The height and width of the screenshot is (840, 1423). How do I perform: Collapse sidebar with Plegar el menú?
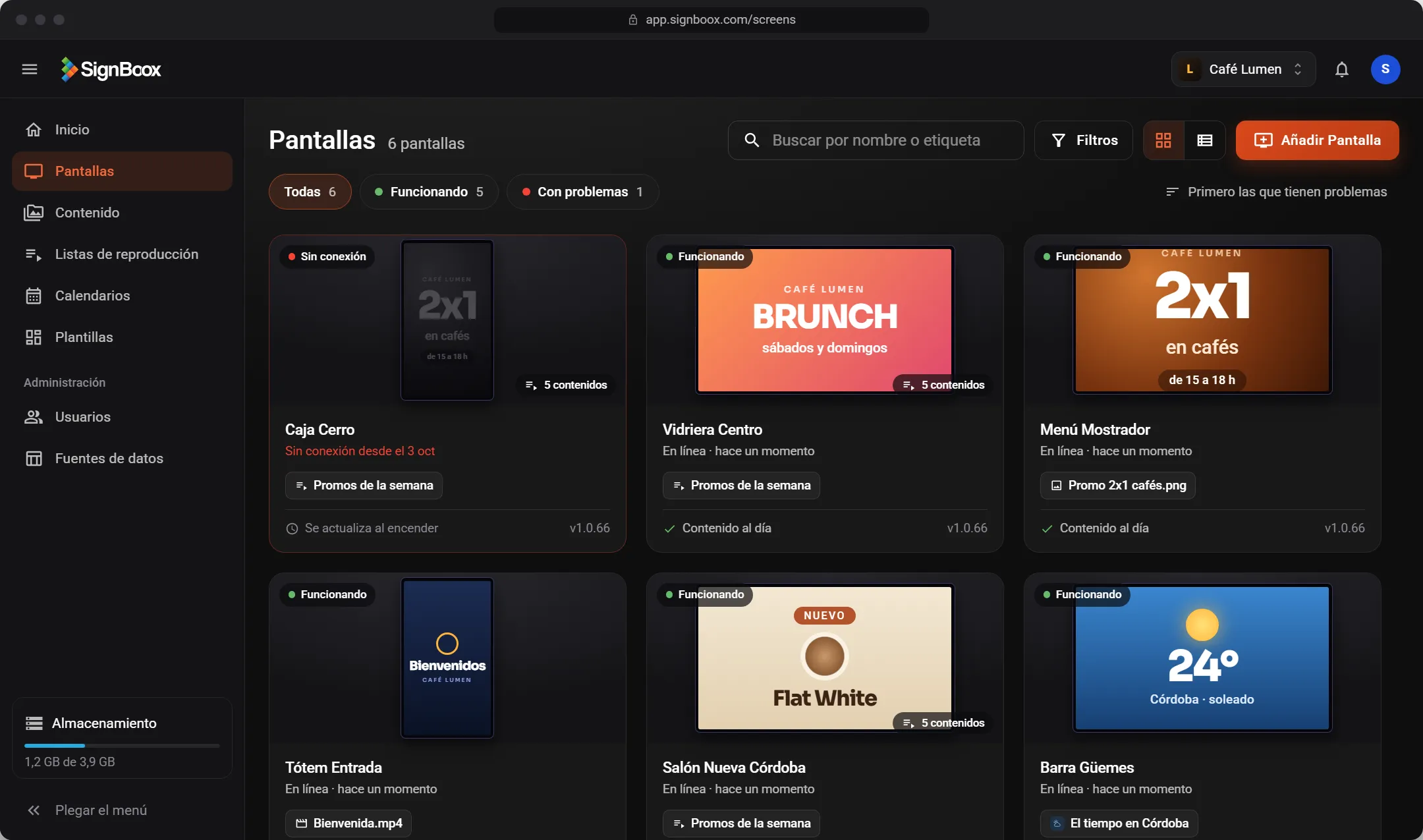click(x=122, y=810)
